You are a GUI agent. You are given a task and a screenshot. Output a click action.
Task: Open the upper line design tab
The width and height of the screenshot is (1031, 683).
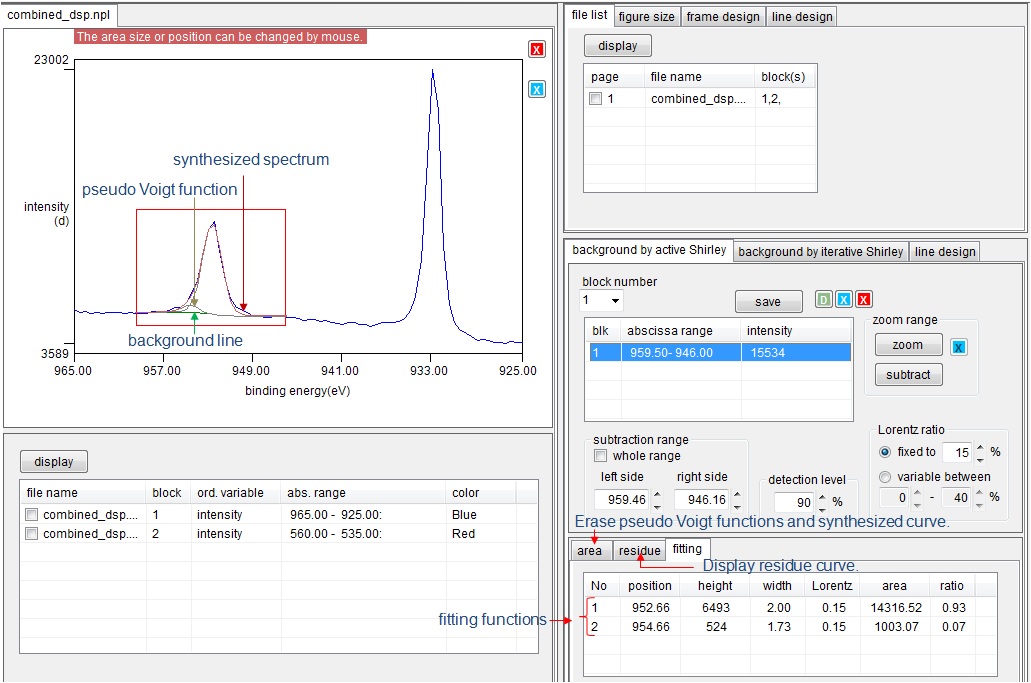pyautogui.click(x=802, y=16)
